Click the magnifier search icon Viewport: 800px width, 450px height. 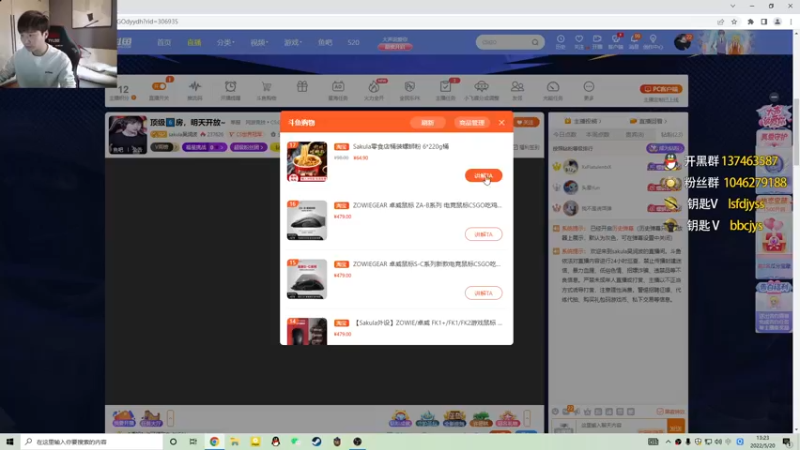535,42
